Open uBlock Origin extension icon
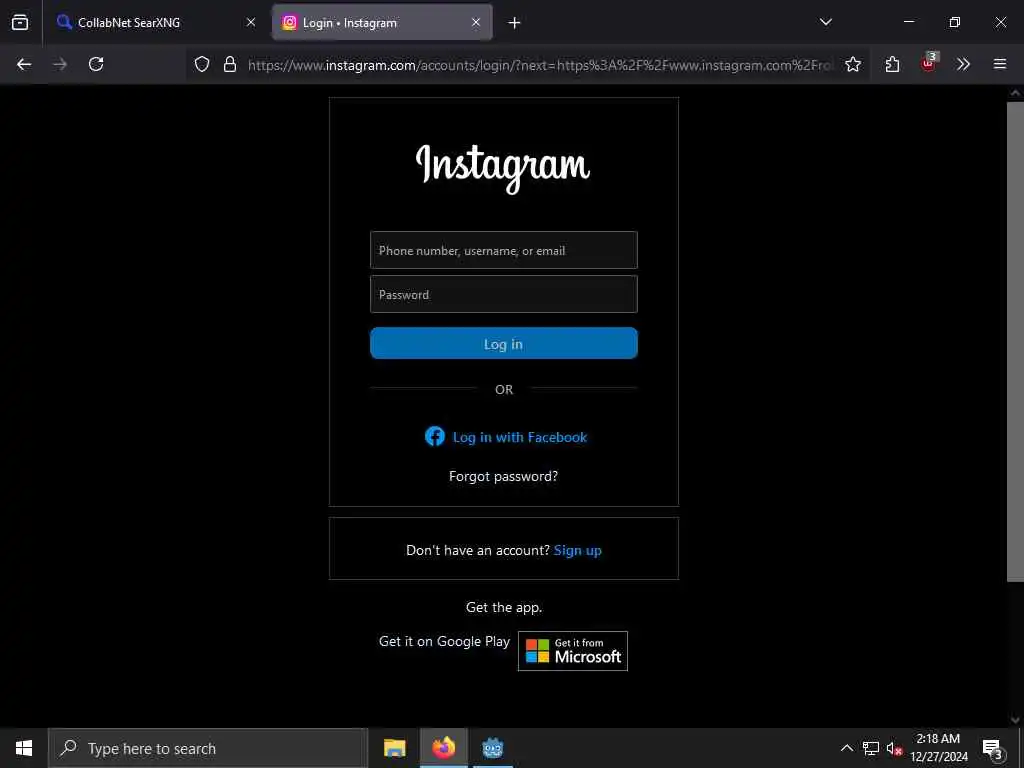Screen dimensions: 1024x768 [929, 63]
